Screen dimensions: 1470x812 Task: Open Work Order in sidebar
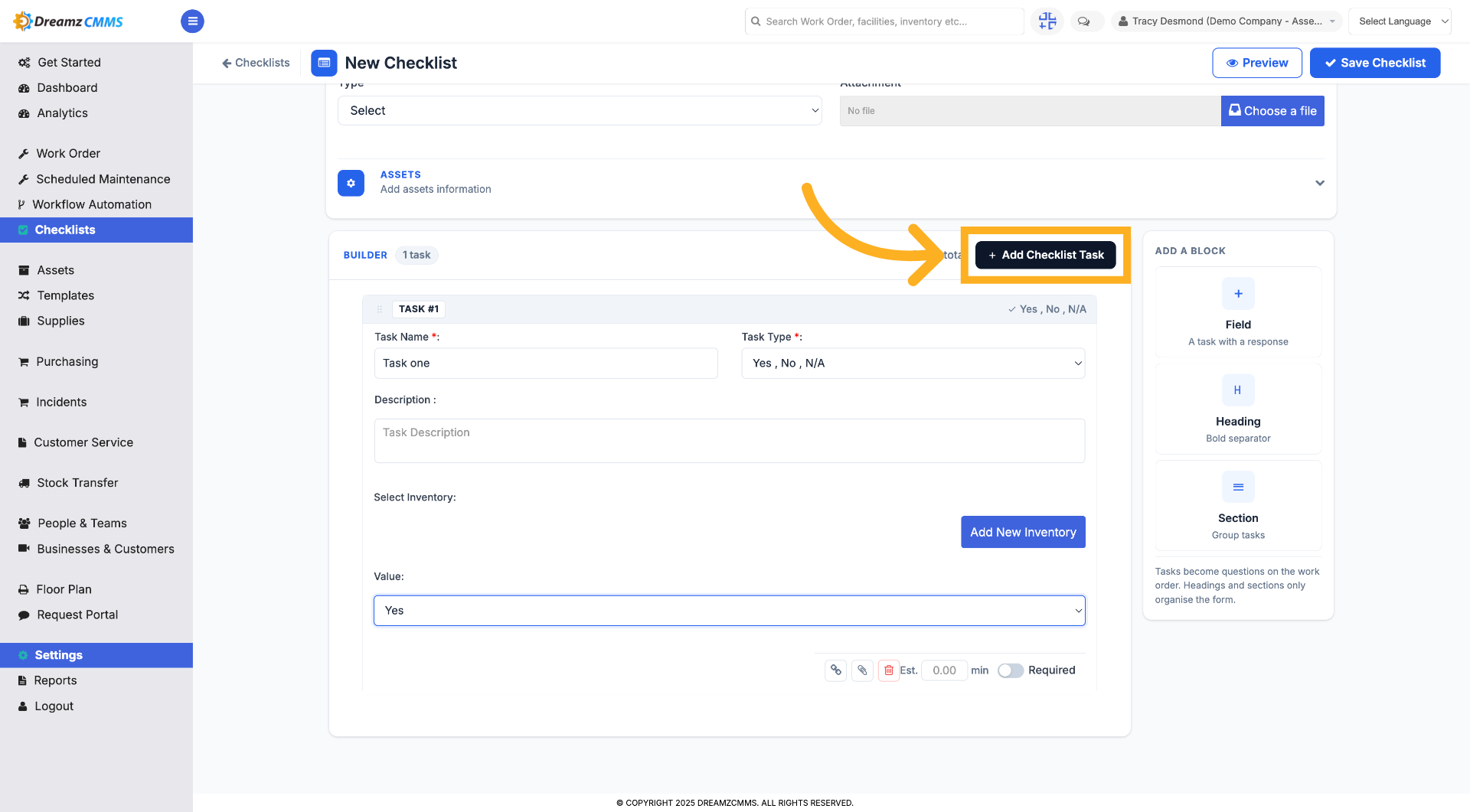coord(68,154)
